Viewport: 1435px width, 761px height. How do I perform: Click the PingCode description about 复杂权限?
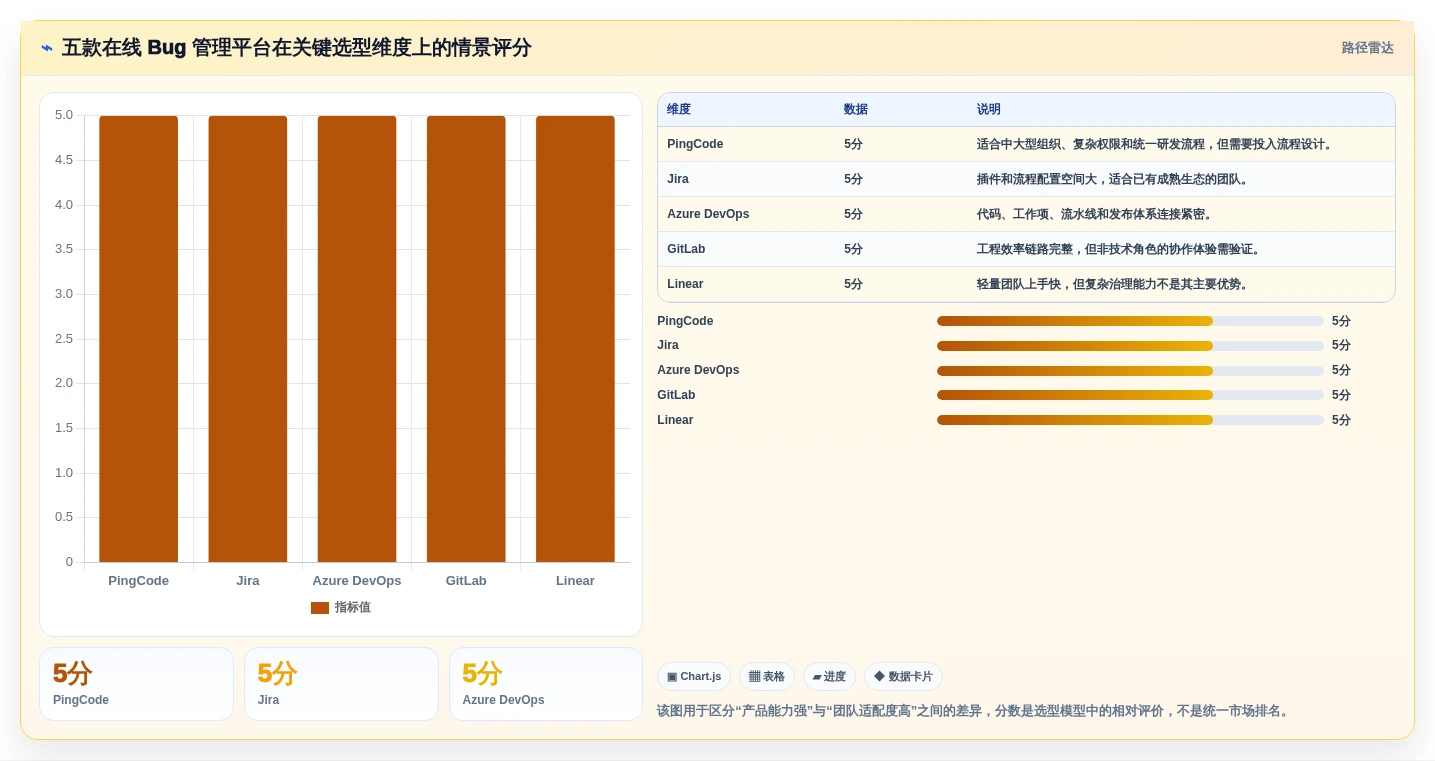pos(1156,144)
